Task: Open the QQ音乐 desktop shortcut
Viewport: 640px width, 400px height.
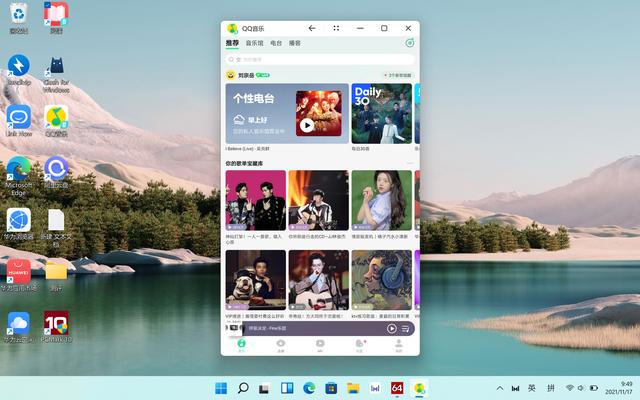Action: 56,121
